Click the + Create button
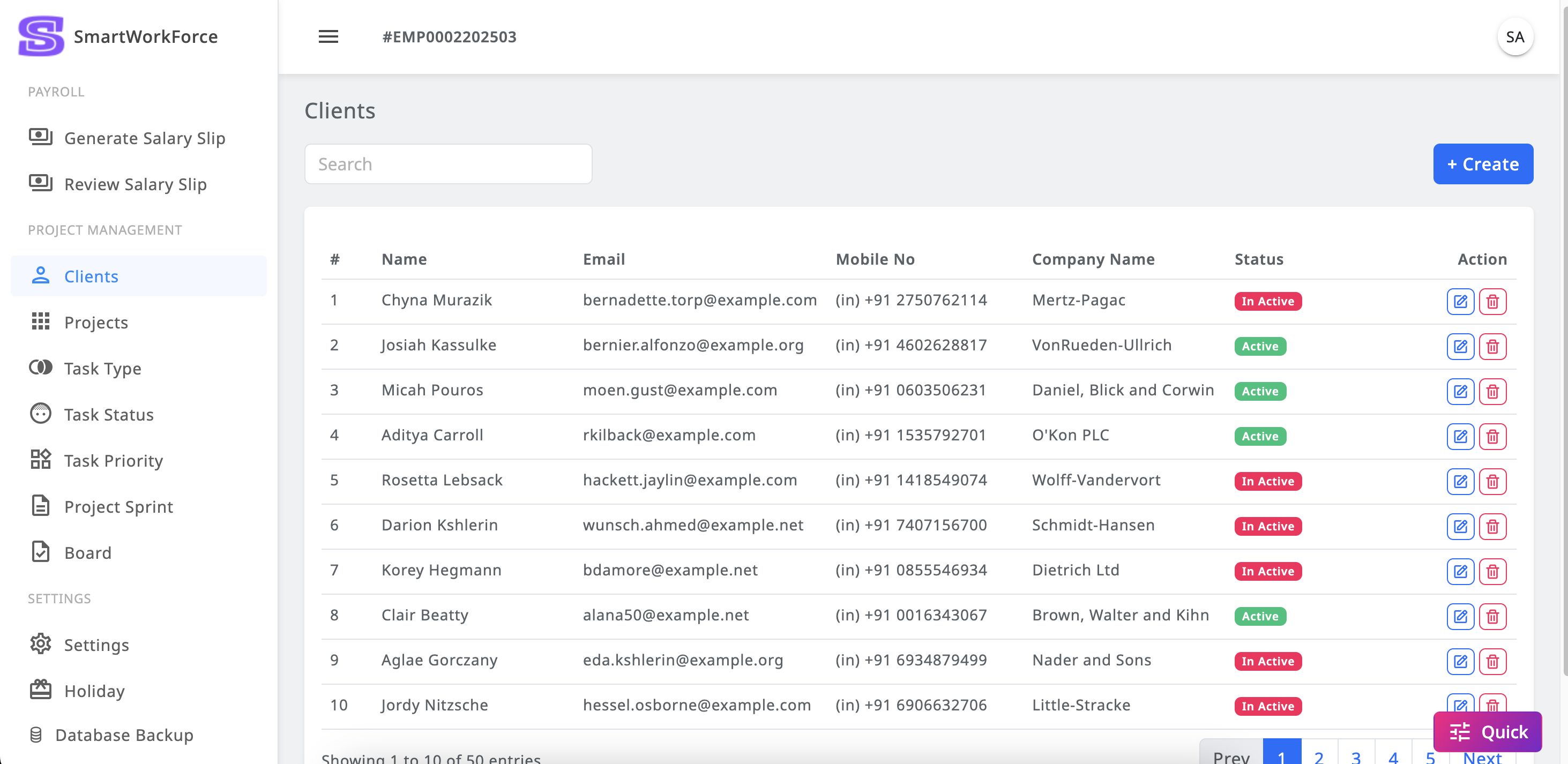 coord(1482,164)
